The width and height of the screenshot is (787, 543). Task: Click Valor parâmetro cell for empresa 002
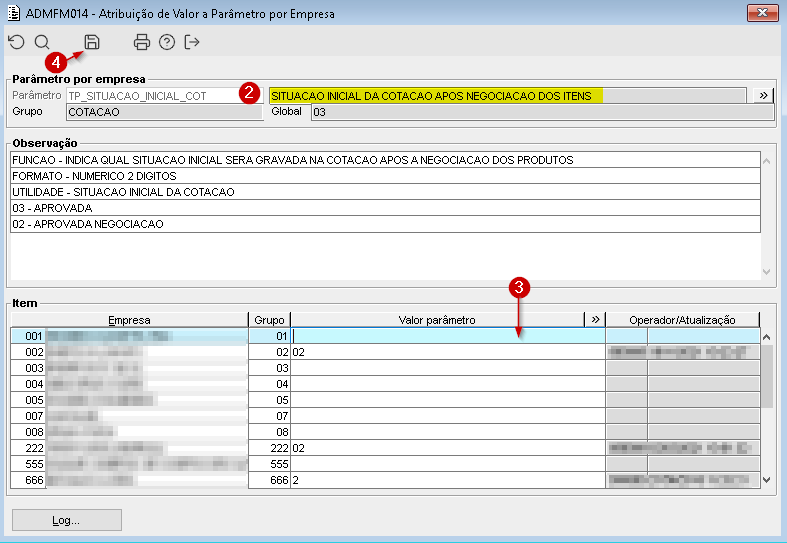(448, 352)
